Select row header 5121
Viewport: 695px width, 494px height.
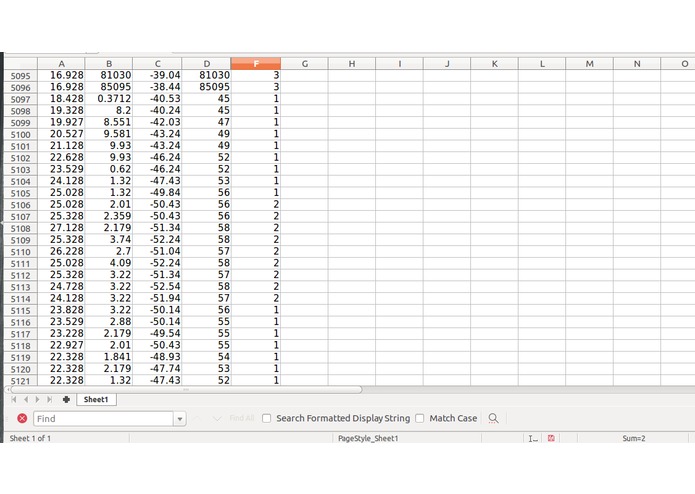tap(20, 381)
